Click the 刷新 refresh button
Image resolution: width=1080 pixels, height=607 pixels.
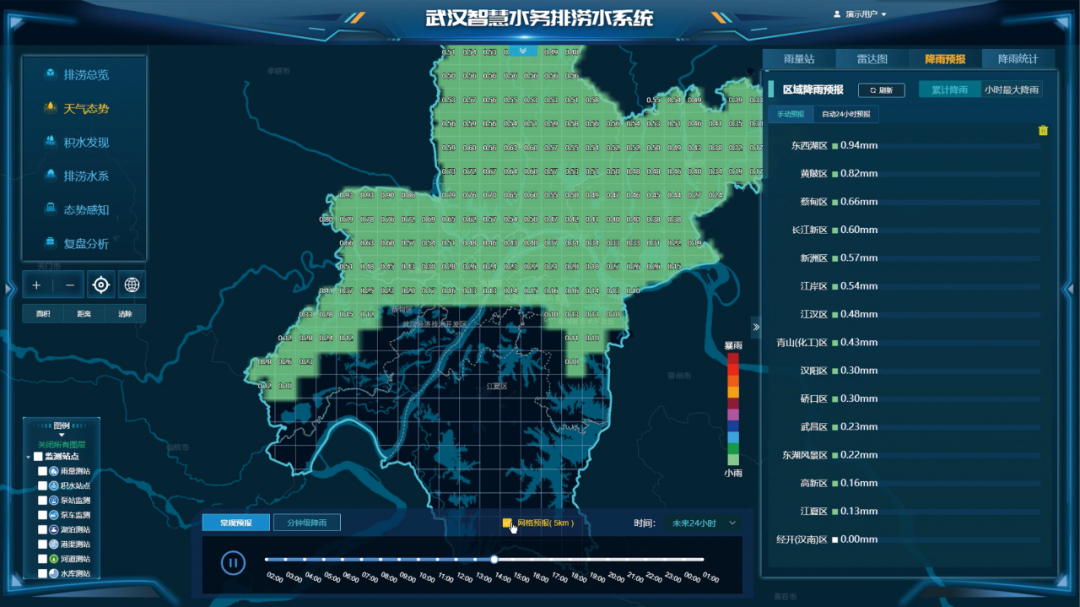click(x=881, y=90)
